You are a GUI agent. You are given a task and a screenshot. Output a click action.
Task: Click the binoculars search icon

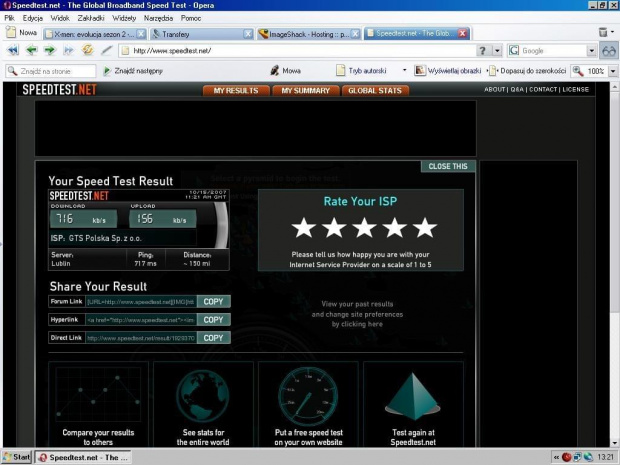(x=607, y=50)
